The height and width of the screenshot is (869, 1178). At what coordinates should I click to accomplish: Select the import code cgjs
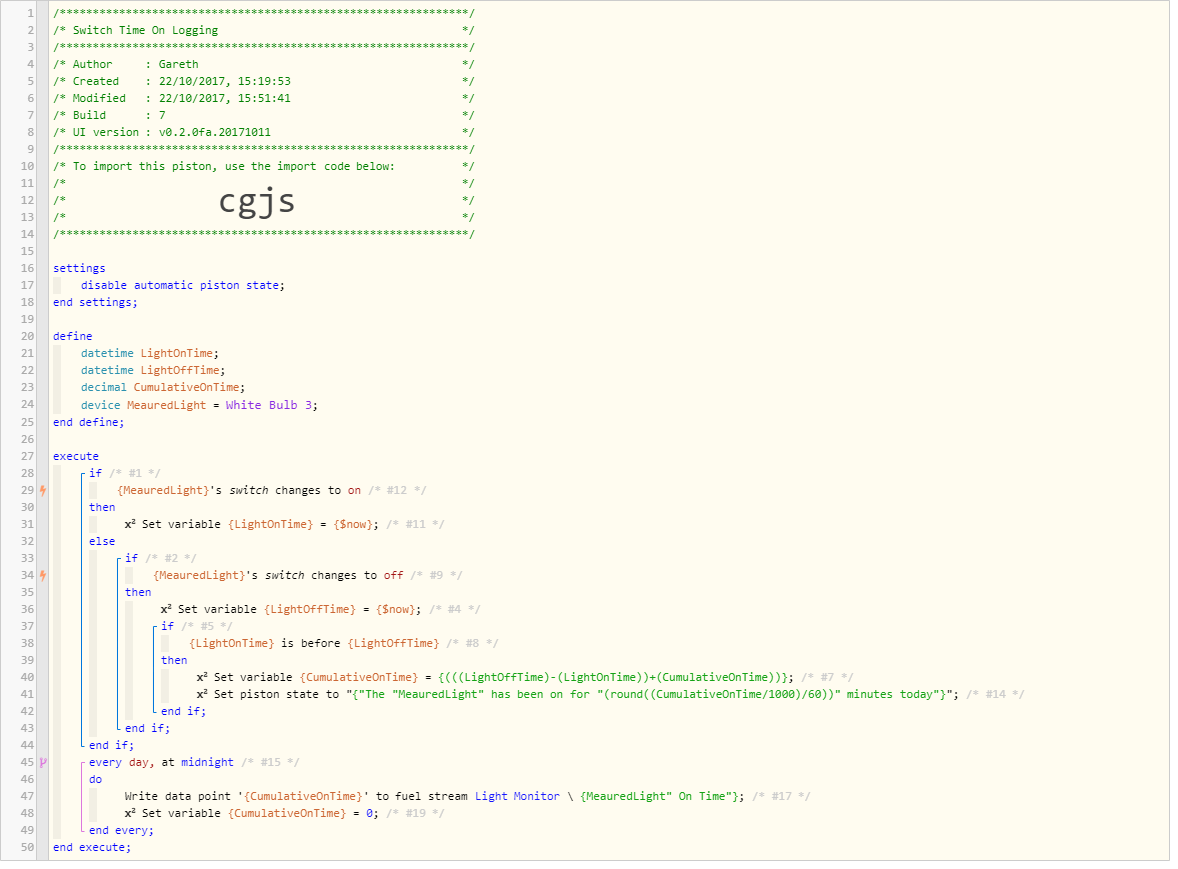(256, 201)
